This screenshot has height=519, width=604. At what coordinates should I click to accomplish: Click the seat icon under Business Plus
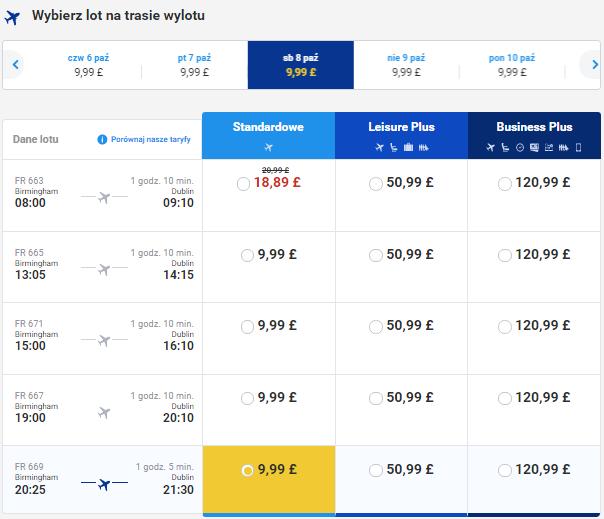tap(505, 147)
